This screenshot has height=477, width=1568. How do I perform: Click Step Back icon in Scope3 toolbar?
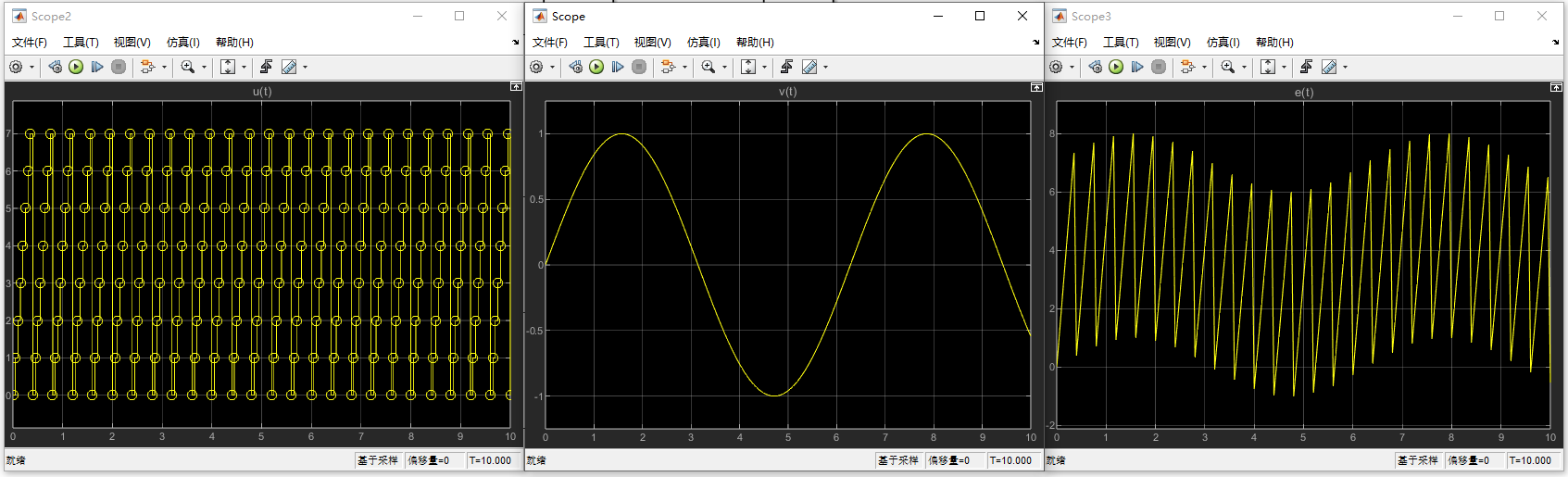1095,67
